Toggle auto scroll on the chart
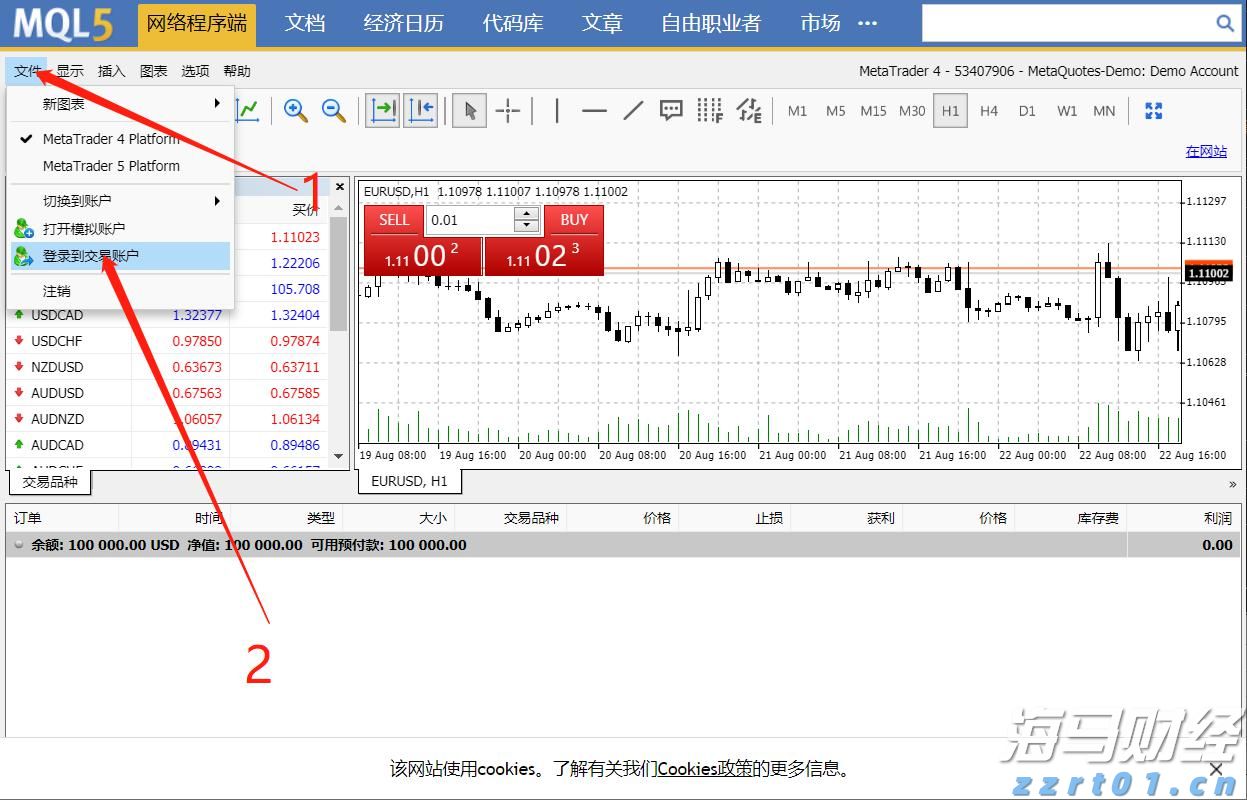 (381, 110)
